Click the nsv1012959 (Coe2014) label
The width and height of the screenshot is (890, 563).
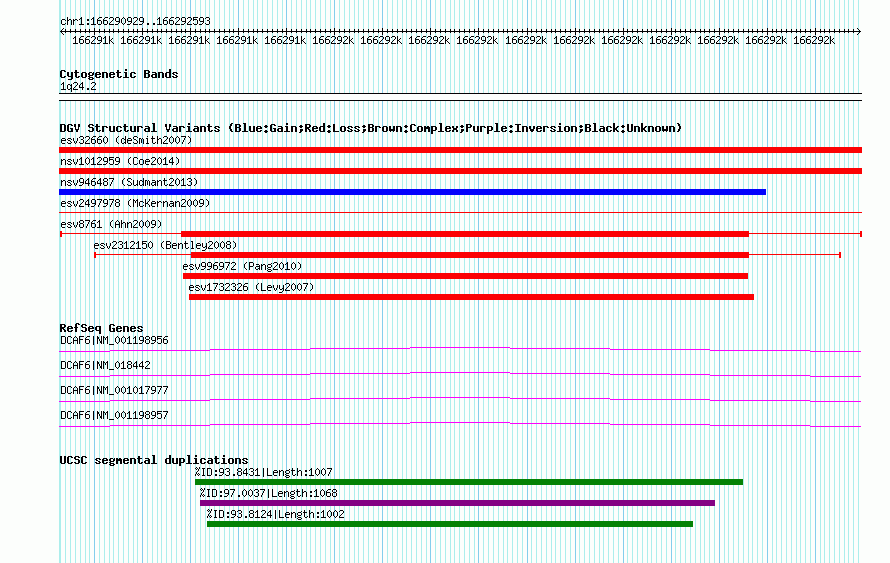tap(120, 161)
